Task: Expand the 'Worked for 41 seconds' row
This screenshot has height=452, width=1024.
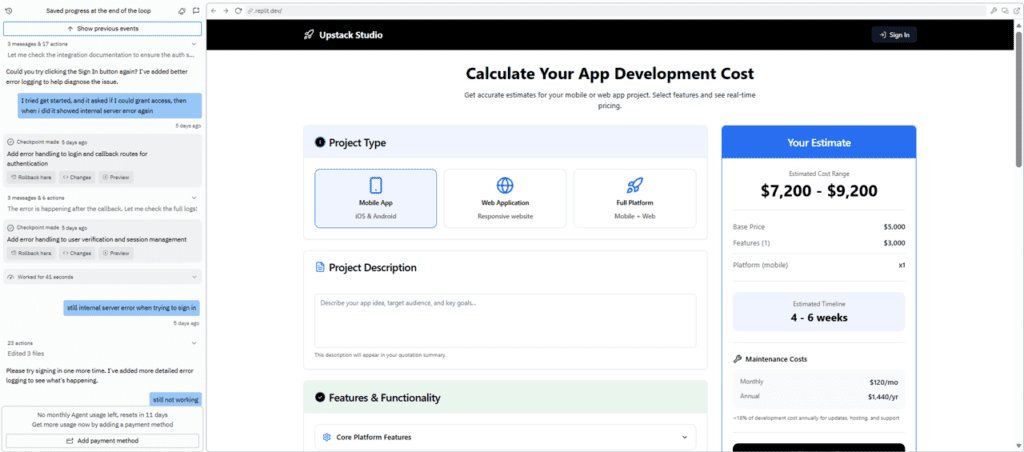Action: (103, 277)
